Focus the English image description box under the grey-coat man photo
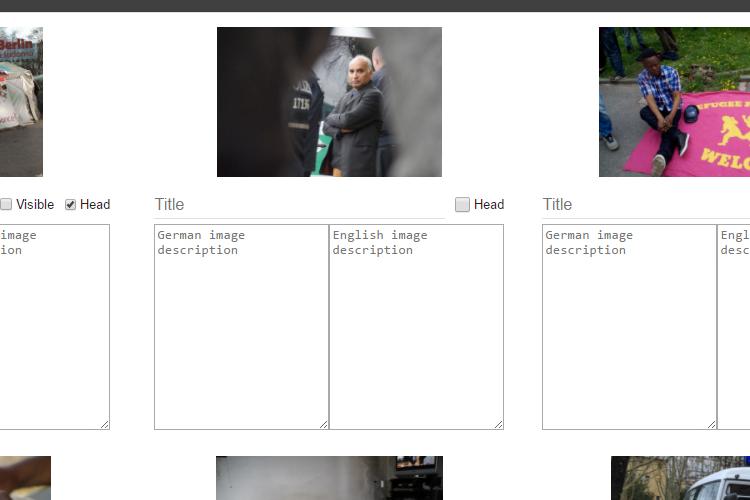This screenshot has height=500, width=750. pos(416,327)
